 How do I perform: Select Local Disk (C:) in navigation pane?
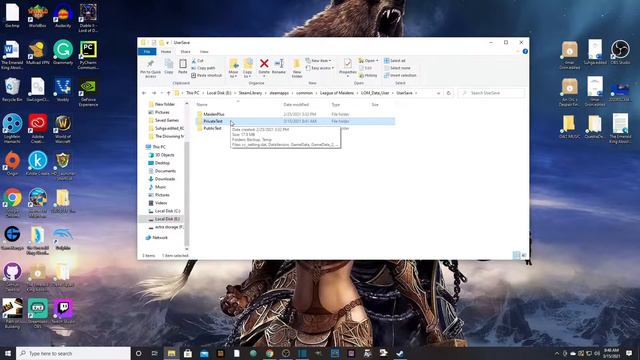point(167,211)
